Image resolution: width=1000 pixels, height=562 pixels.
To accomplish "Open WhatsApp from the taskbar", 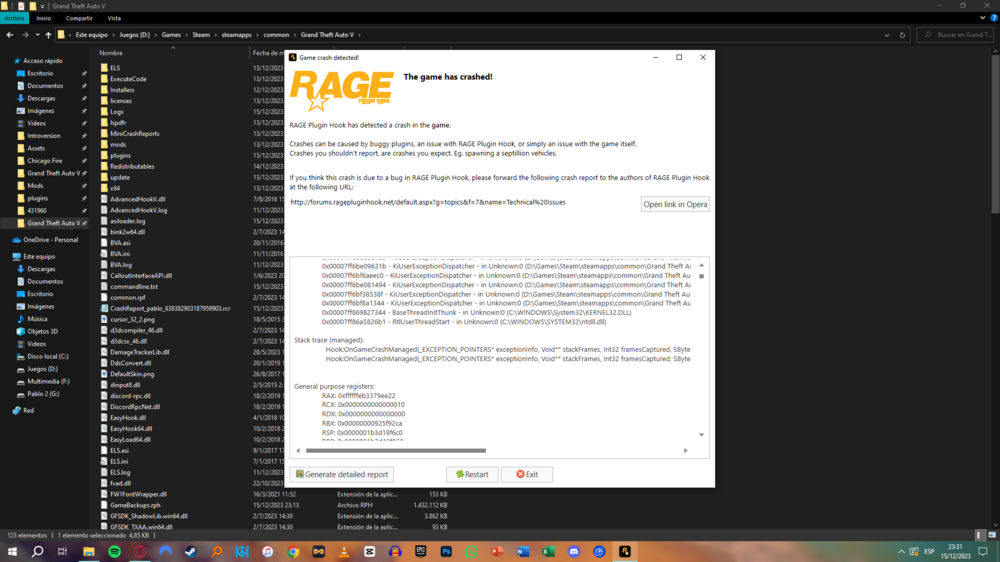I will click(472, 551).
